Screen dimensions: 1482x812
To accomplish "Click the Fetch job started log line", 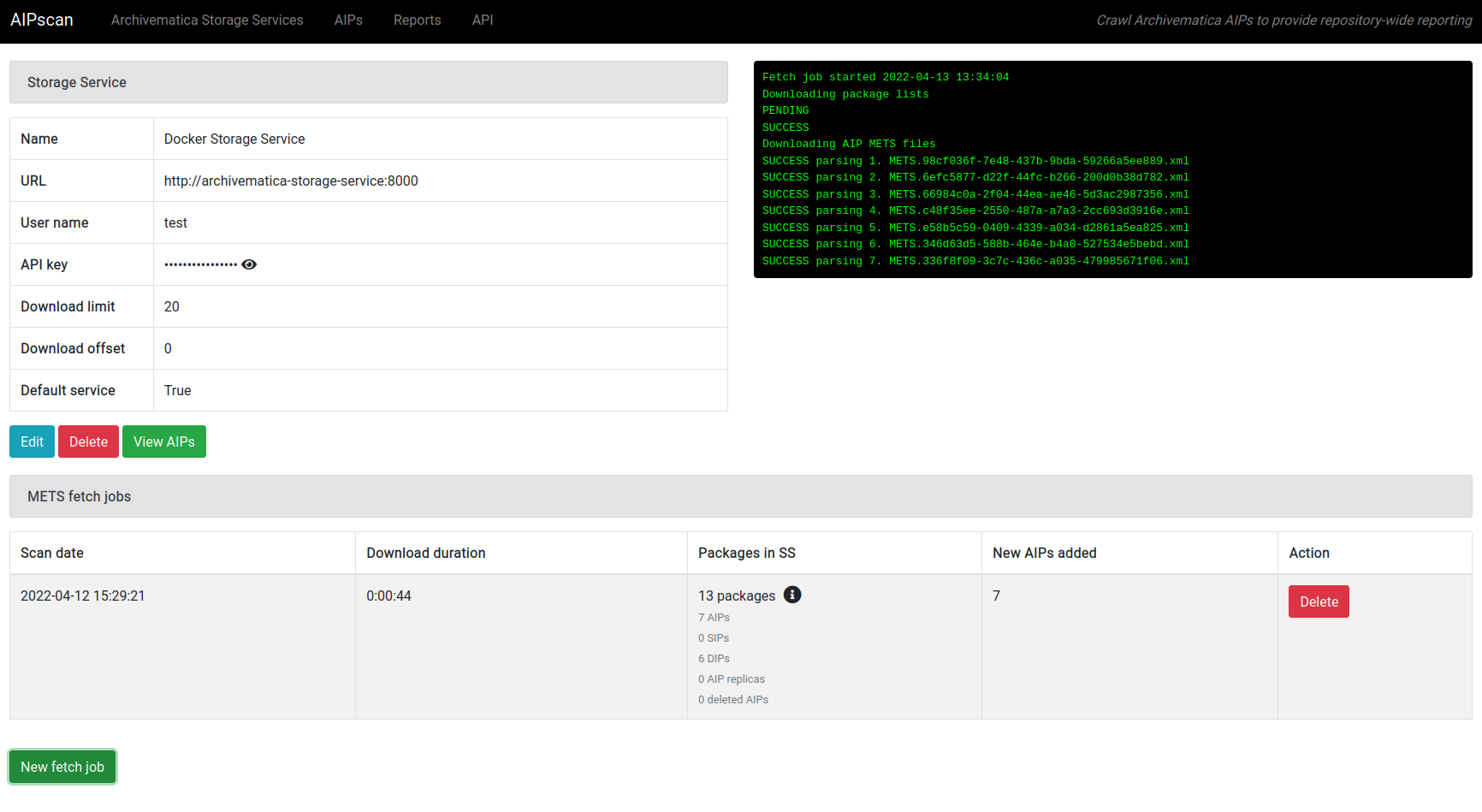I will click(x=886, y=77).
